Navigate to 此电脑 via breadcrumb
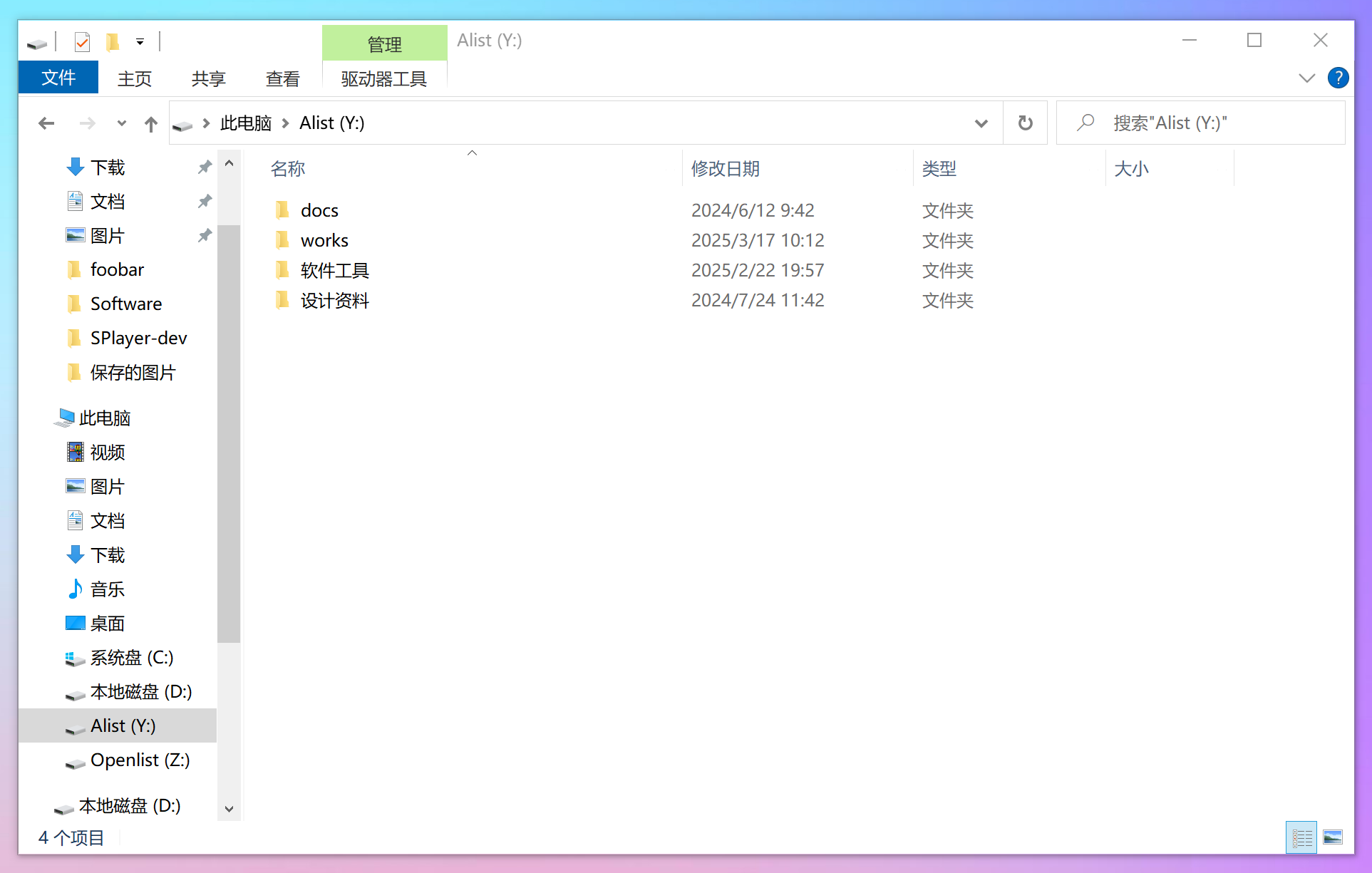1372x873 pixels. click(245, 123)
